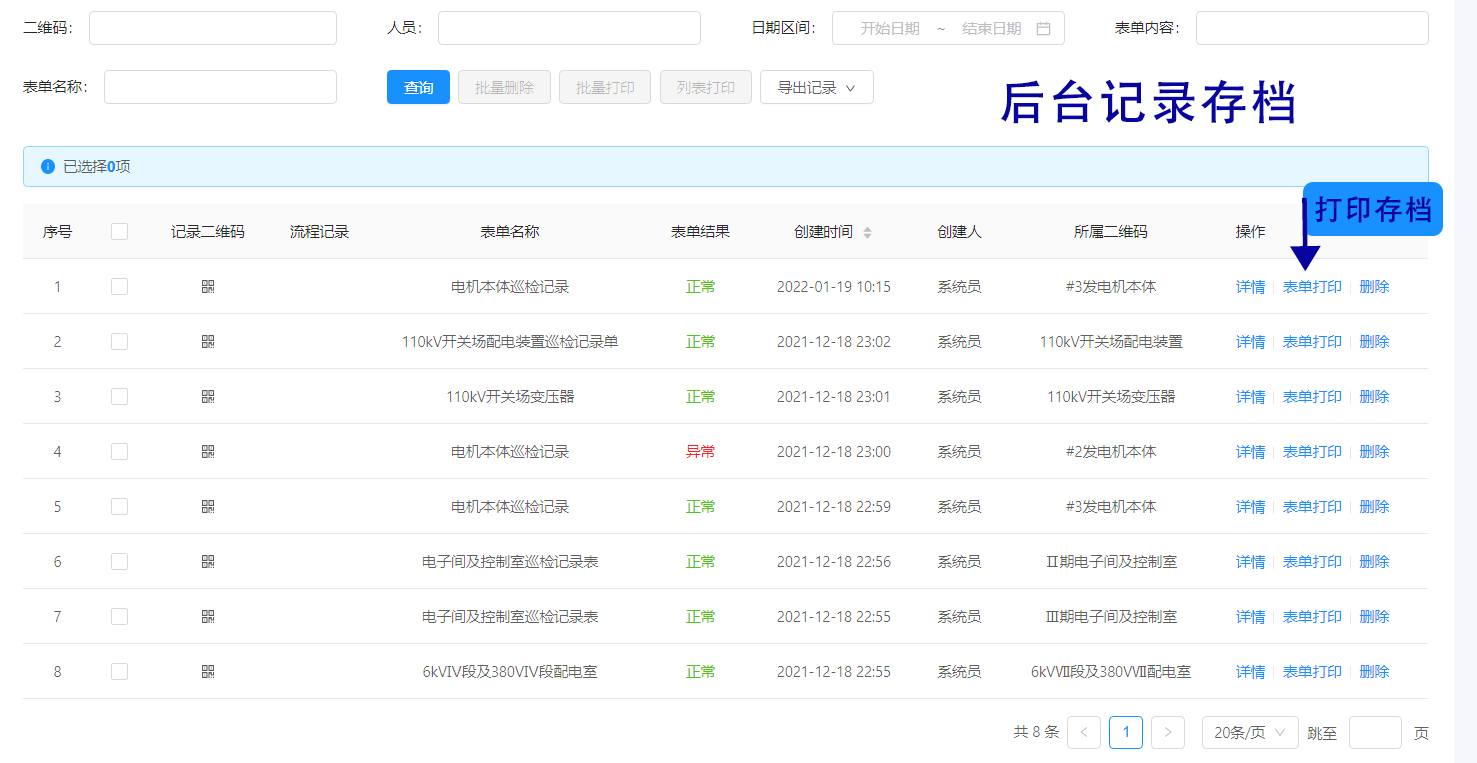1477x763 pixels.
Task: Click the 表单名称 column header
Action: (x=509, y=232)
